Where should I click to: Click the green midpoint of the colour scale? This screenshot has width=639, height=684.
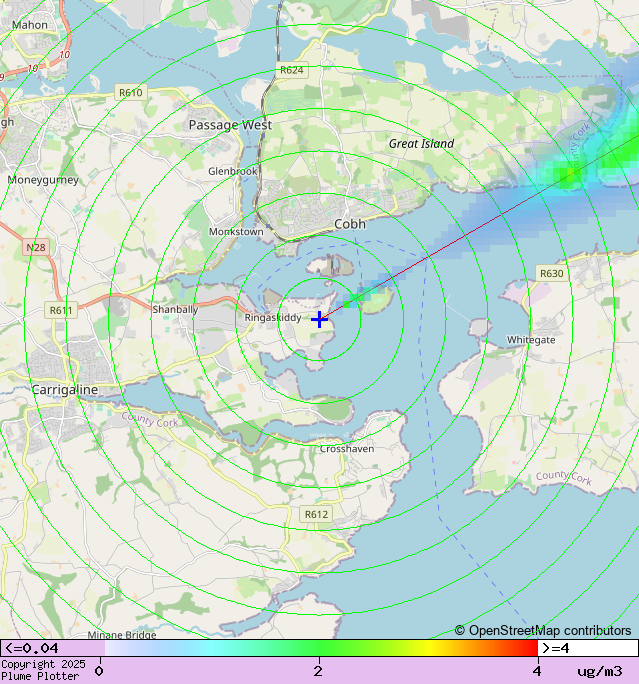pos(319,648)
